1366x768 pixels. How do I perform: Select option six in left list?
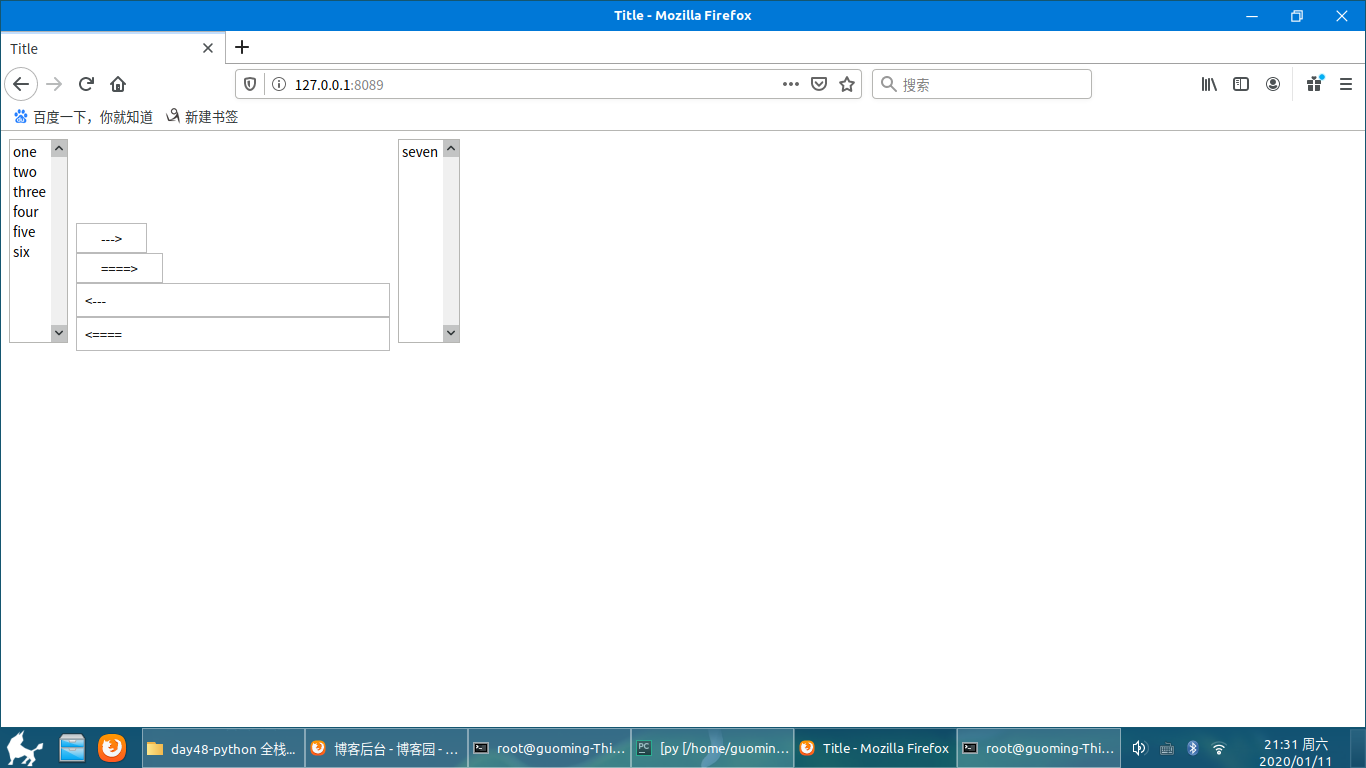pos(30,252)
